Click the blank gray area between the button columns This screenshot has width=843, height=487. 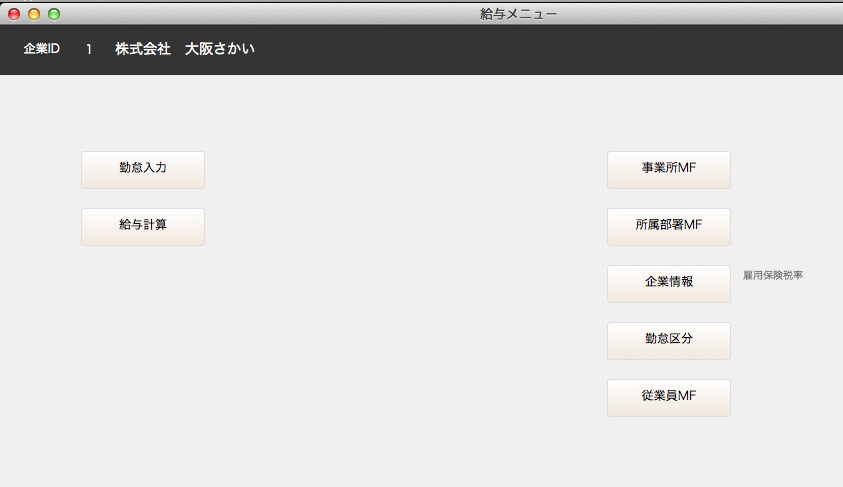coord(400,280)
